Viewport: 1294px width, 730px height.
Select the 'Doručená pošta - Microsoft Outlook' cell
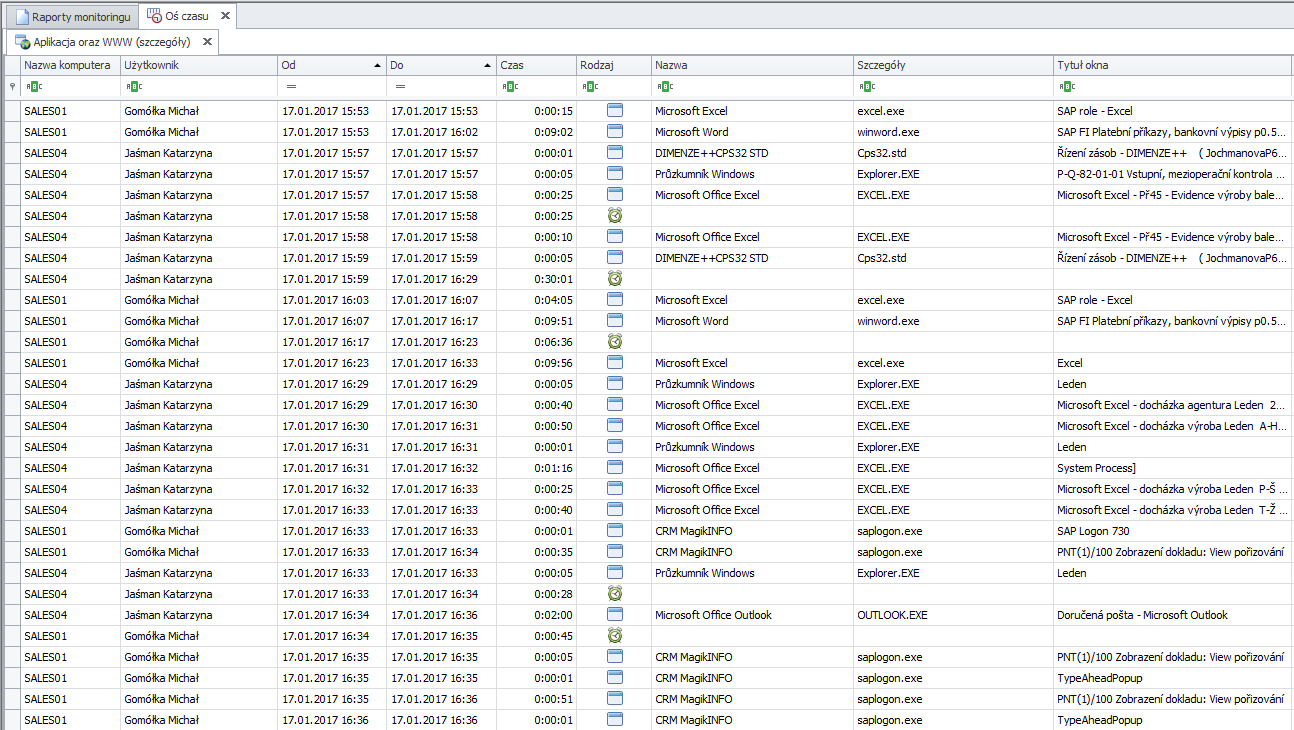[1173, 615]
